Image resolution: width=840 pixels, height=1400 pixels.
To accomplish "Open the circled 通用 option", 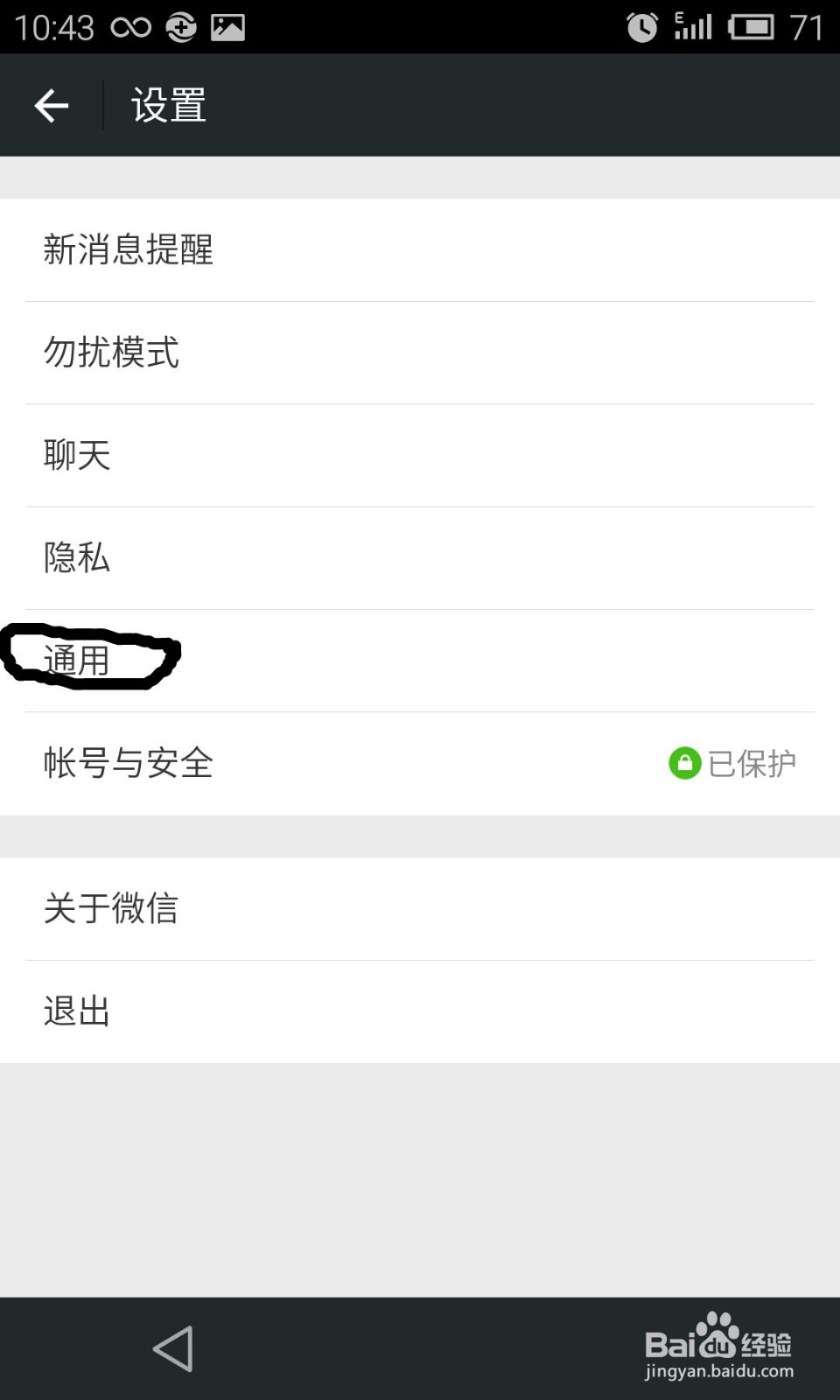I will (x=420, y=661).
